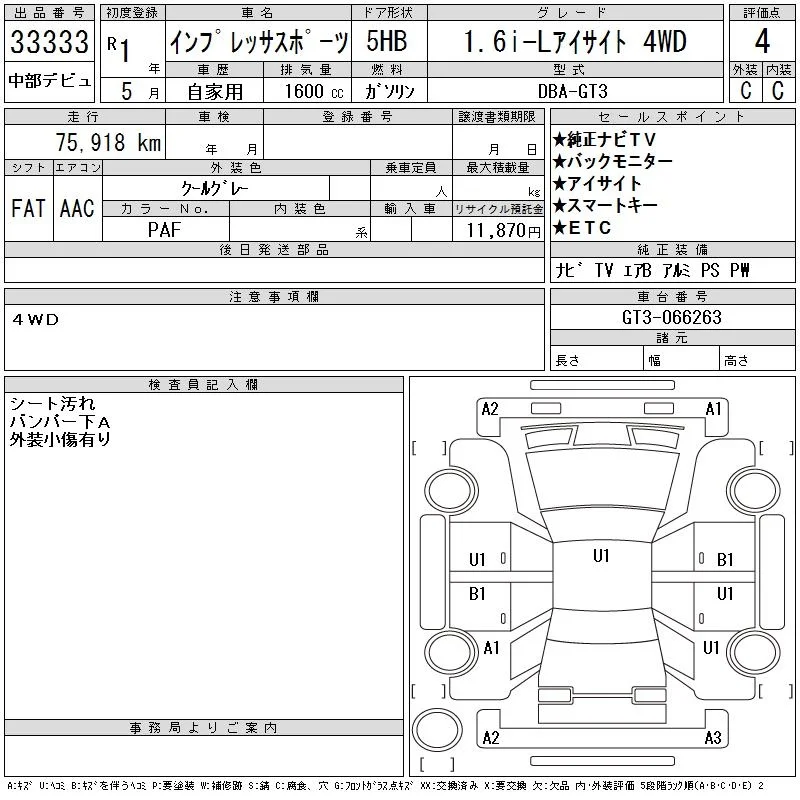Select the シート汚れ inspector note
The width and height of the screenshot is (800, 800).
pyautogui.click(x=53, y=404)
